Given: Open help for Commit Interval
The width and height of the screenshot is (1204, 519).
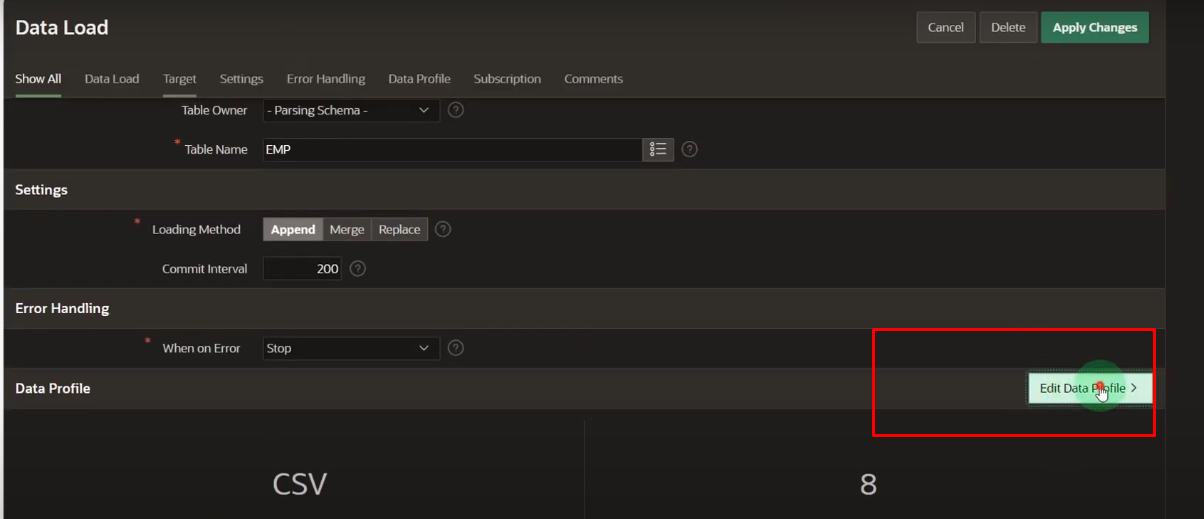Looking at the screenshot, I should click(x=358, y=269).
